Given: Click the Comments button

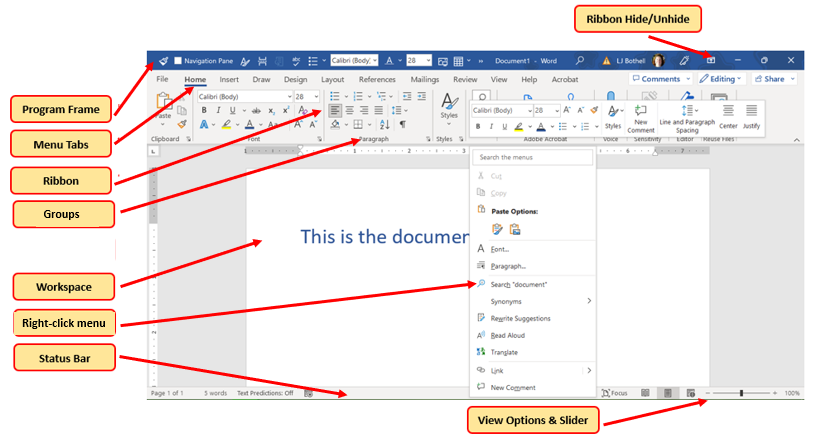Looking at the screenshot, I should point(660,79).
